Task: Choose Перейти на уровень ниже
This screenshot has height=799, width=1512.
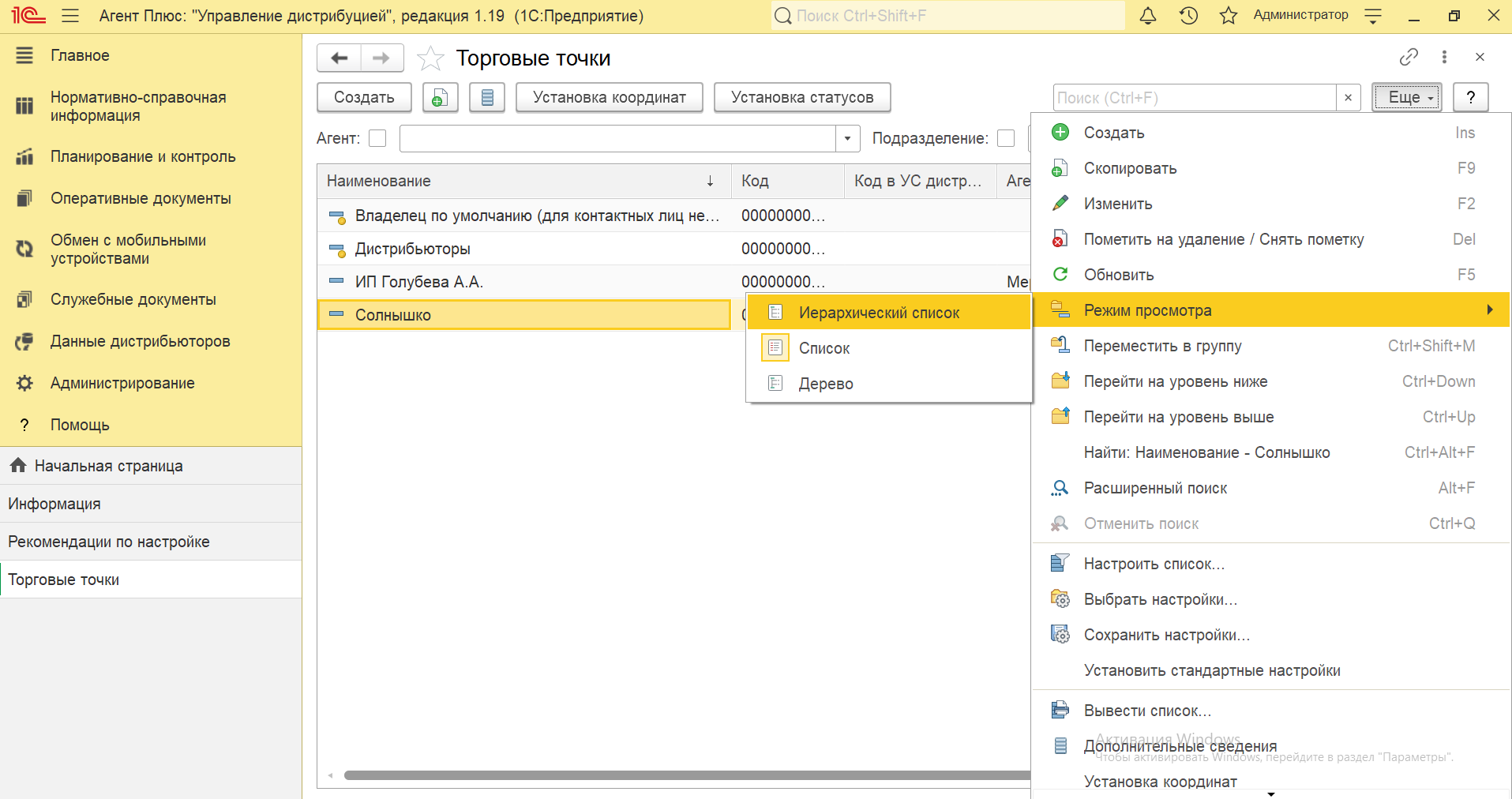Action: click(x=1271, y=381)
